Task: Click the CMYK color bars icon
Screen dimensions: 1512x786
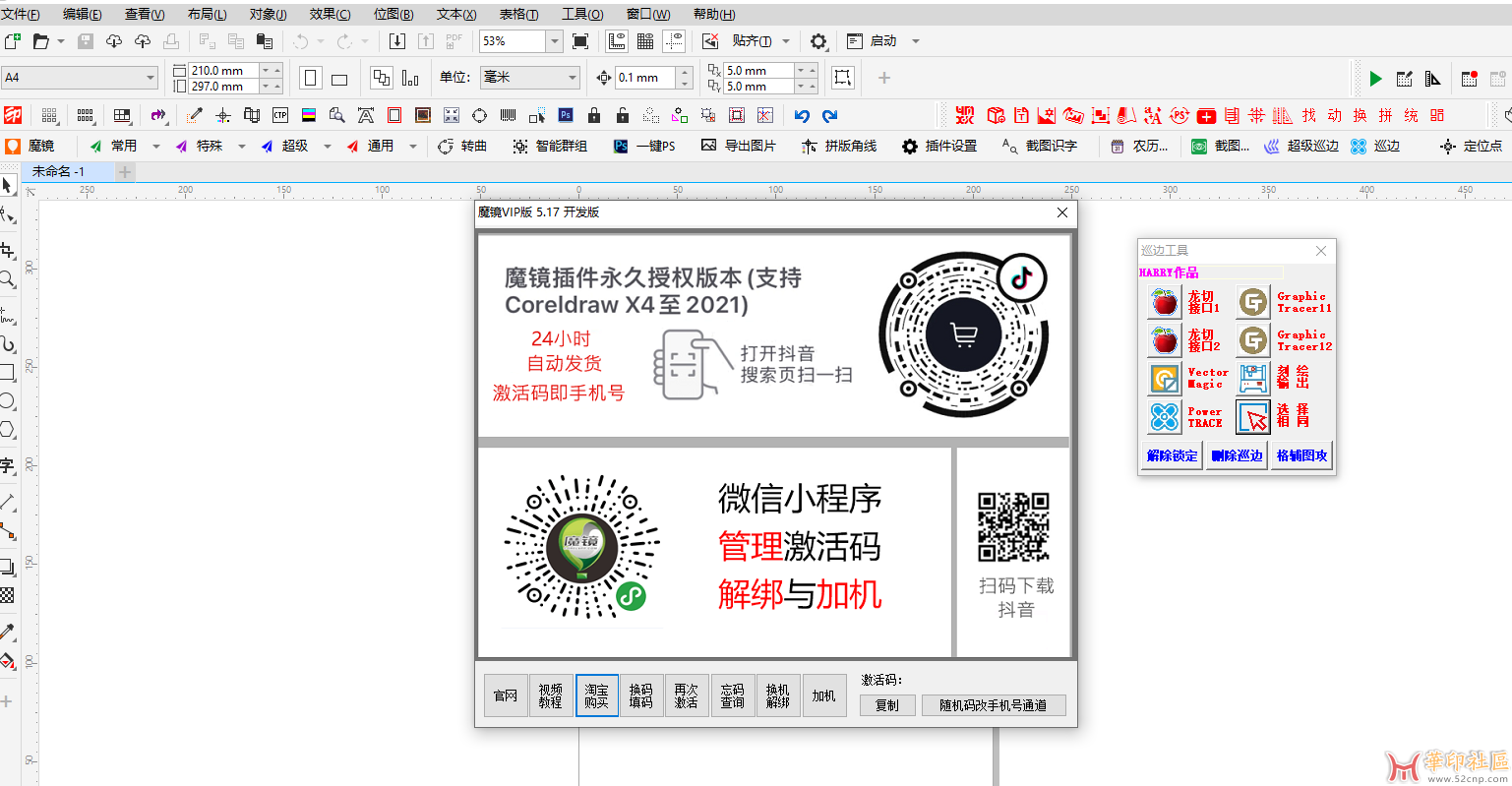Action: [x=309, y=115]
